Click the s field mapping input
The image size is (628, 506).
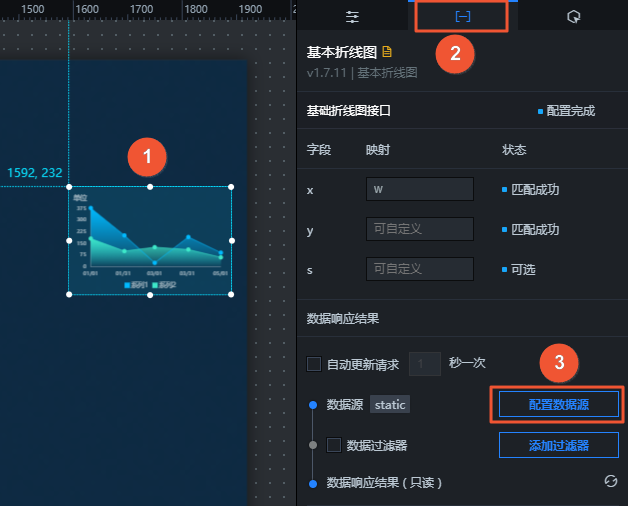420,269
